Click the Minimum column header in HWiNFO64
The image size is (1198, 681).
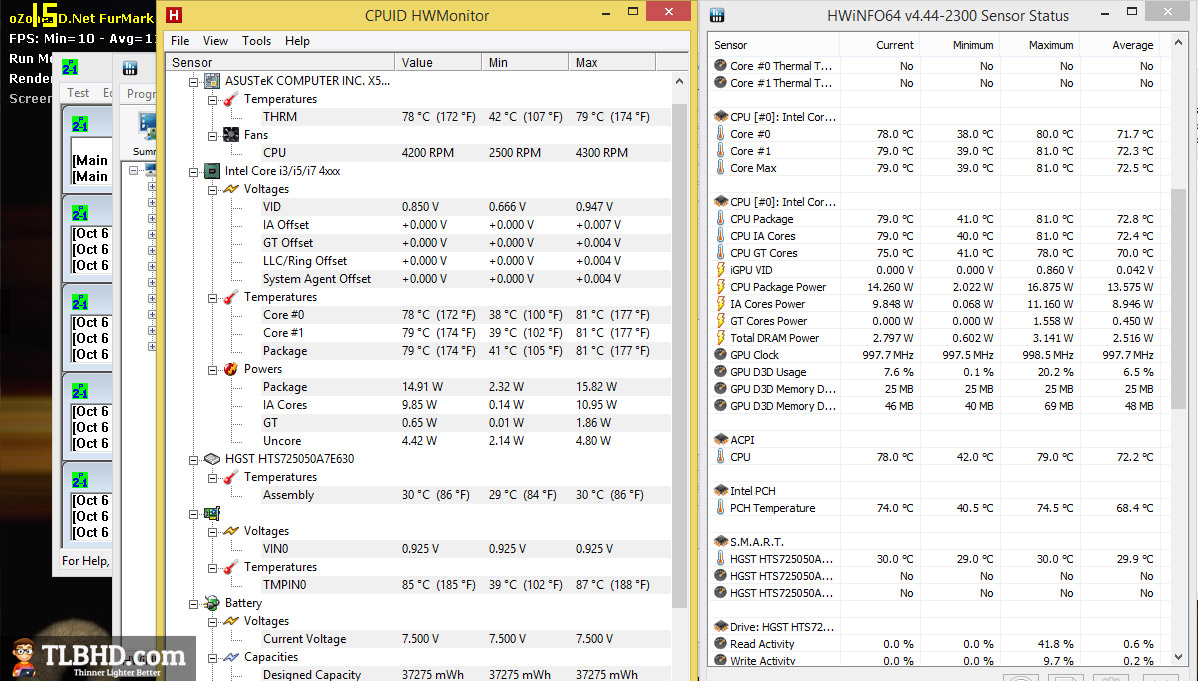tap(960, 45)
